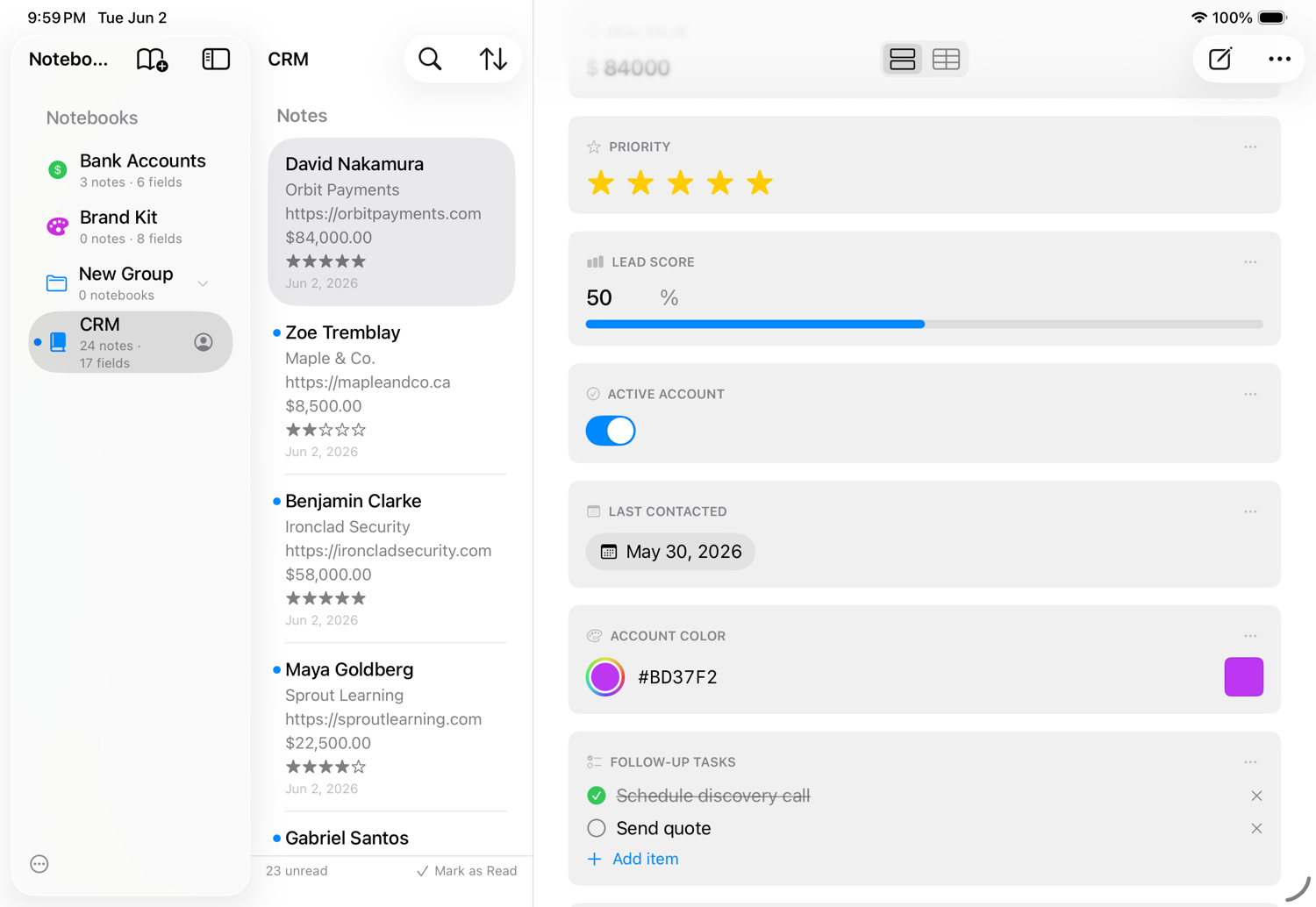
Task: Click Sprout Learning company text
Action: pyautogui.click(x=344, y=696)
